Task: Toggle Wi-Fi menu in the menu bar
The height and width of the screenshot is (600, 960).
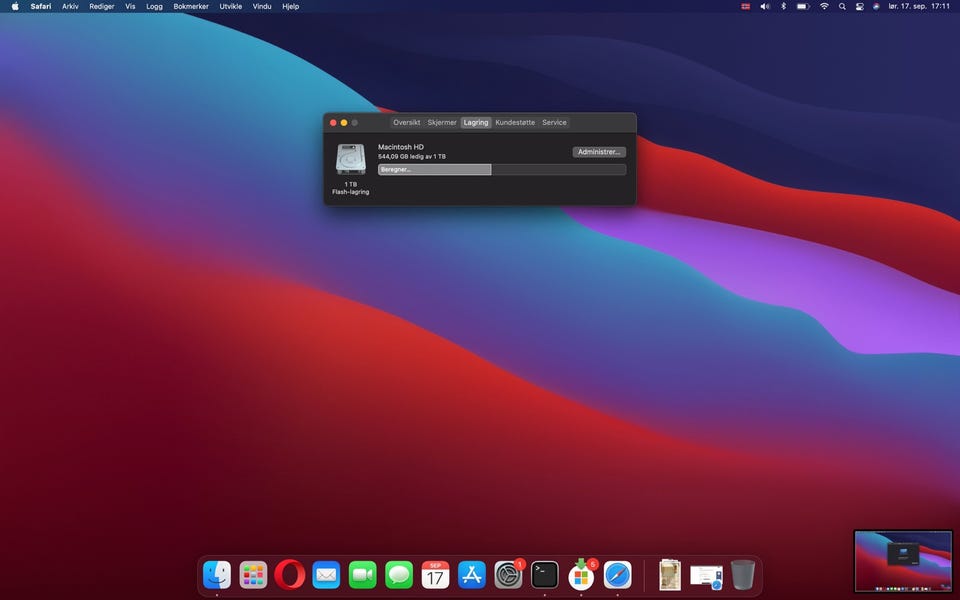Action: [824, 6]
